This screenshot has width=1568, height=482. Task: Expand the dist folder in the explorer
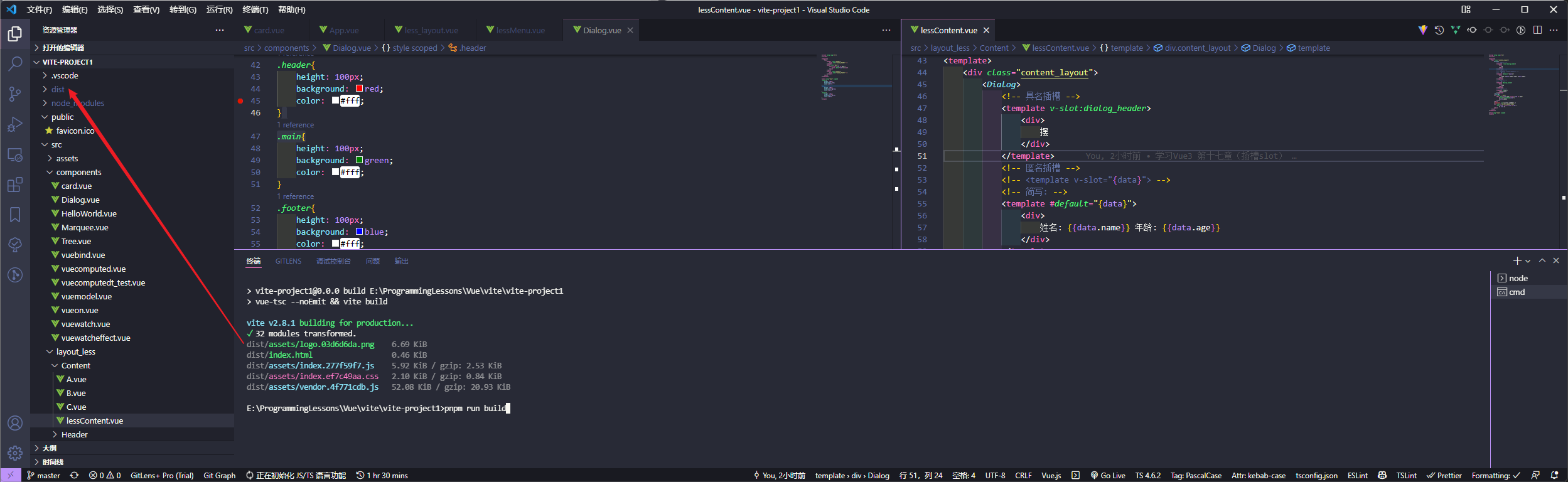pyautogui.click(x=58, y=89)
